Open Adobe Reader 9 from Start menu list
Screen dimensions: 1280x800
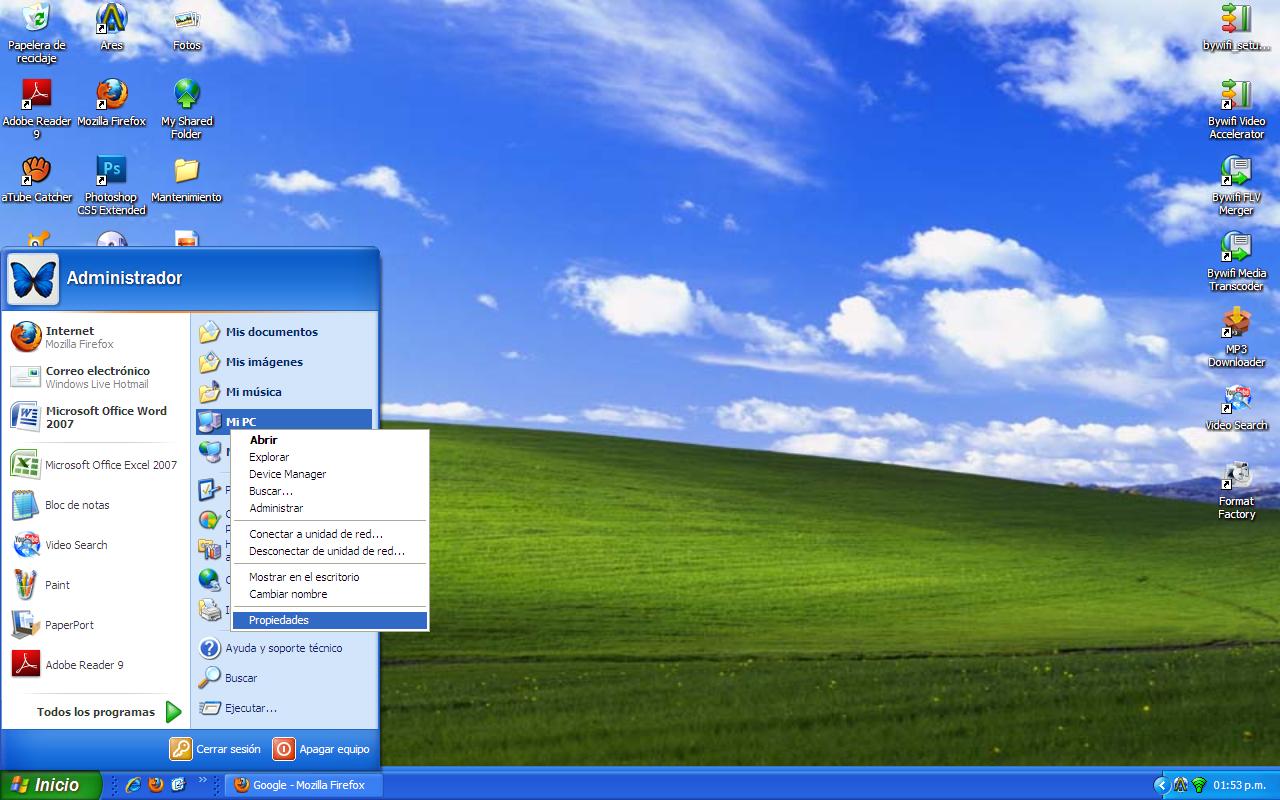(x=96, y=665)
